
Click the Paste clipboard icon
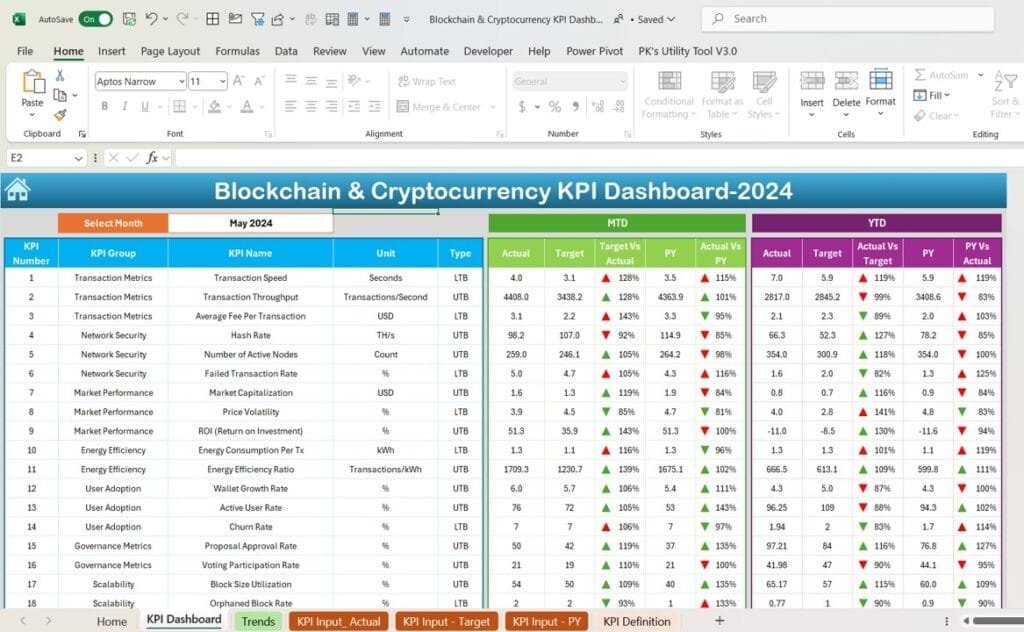(x=33, y=83)
